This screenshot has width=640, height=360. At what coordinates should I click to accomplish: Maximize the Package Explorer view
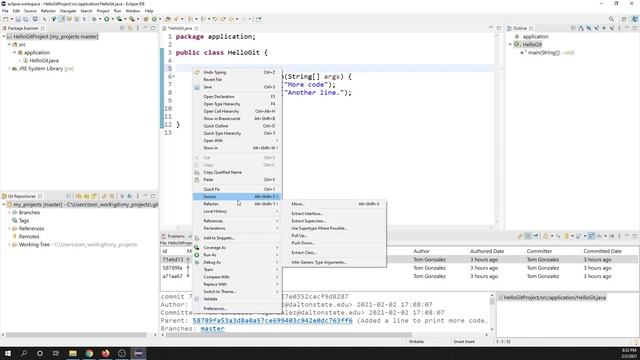click(x=153, y=28)
